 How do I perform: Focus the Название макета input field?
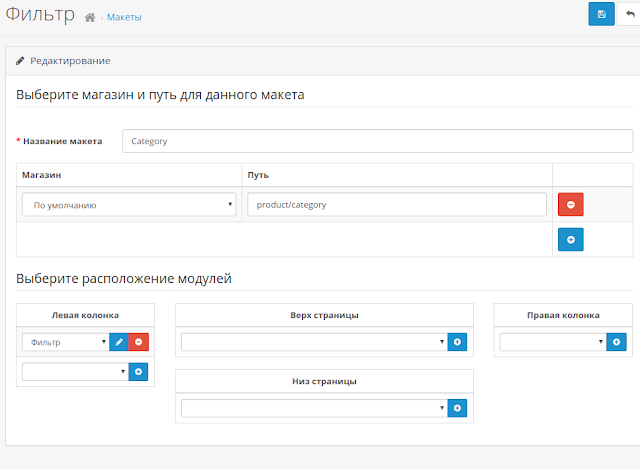point(378,141)
